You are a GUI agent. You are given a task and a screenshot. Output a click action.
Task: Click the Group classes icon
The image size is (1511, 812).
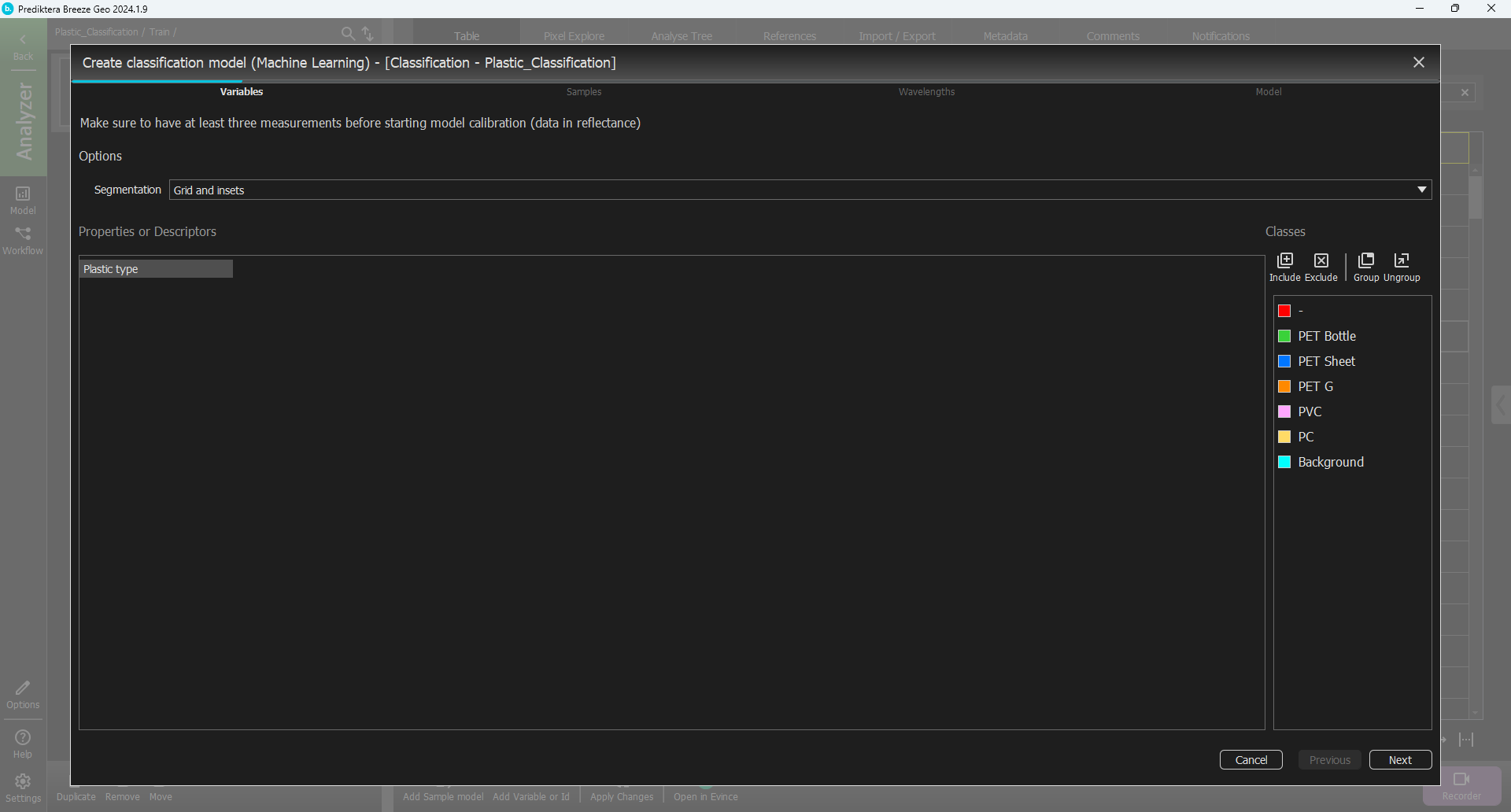tap(1366, 261)
